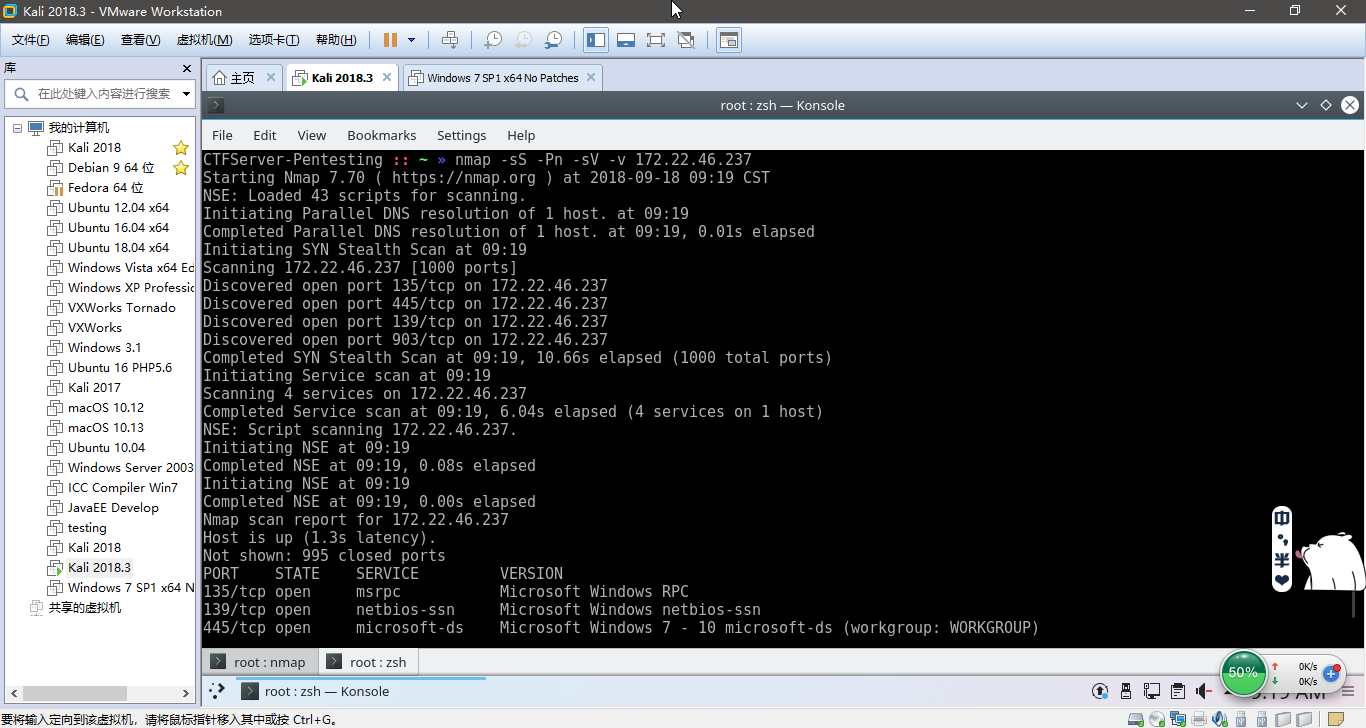The image size is (1366, 728).
Task: Open the KDE clipboard tray icon
Action: pos(1178,691)
